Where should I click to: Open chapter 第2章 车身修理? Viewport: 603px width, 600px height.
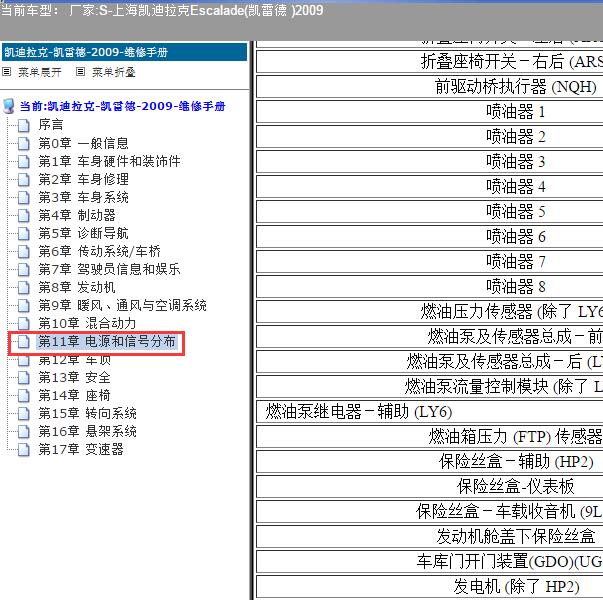[x=83, y=179]
